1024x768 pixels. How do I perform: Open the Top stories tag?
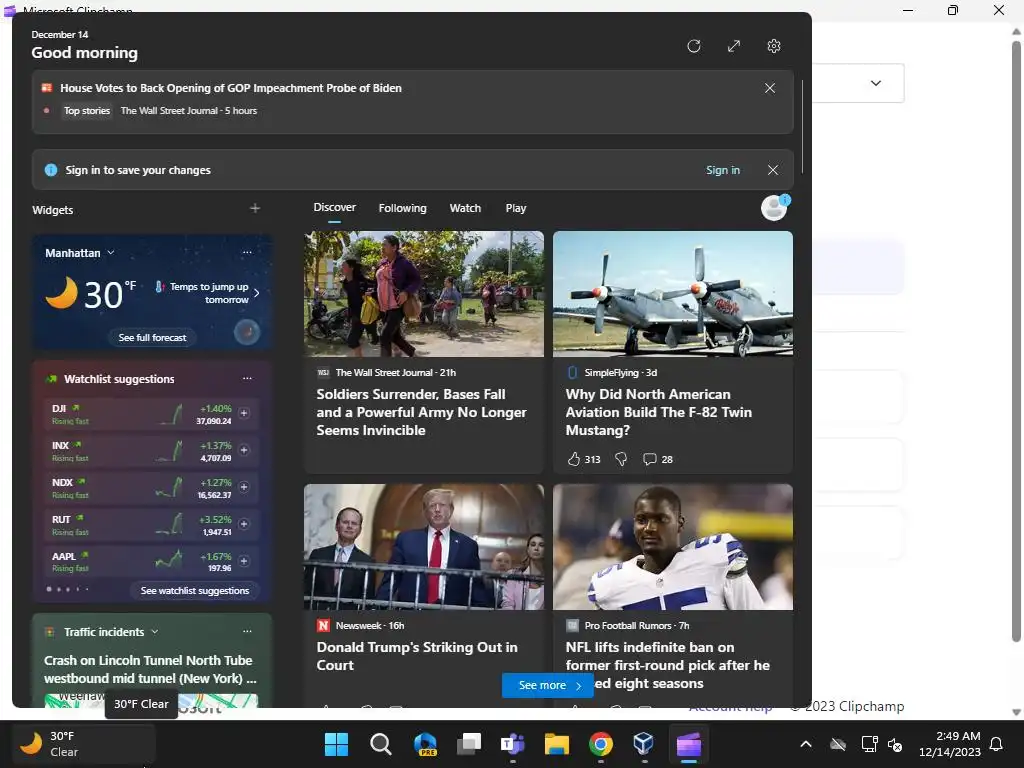87,110
